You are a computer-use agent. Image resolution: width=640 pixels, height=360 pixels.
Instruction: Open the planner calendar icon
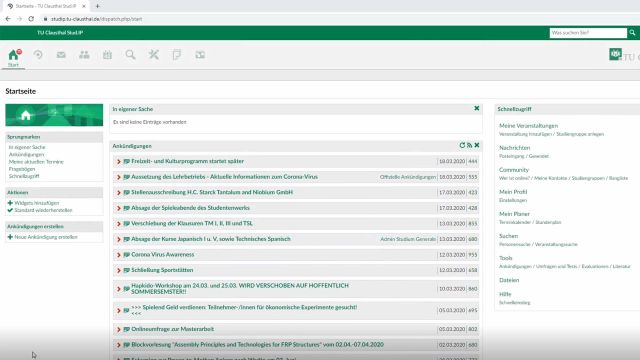click(x=107, y=55)
